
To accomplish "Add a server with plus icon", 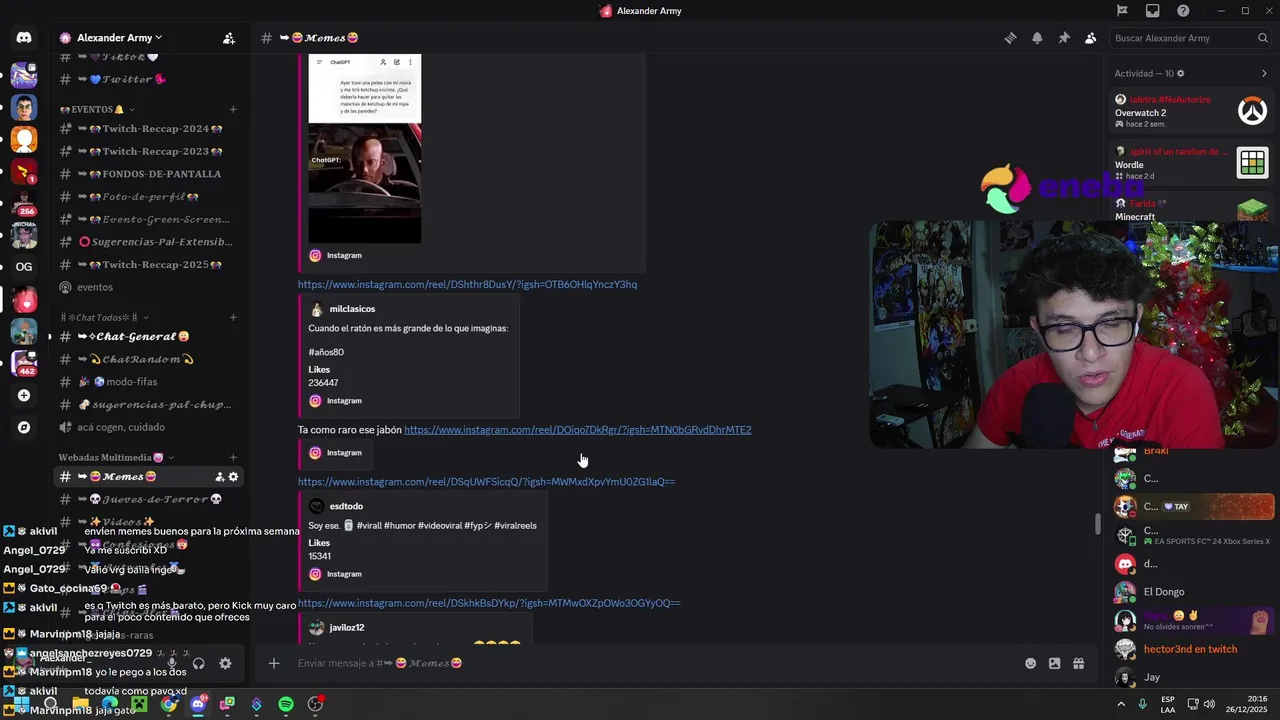I will click(x=24, y=395).
